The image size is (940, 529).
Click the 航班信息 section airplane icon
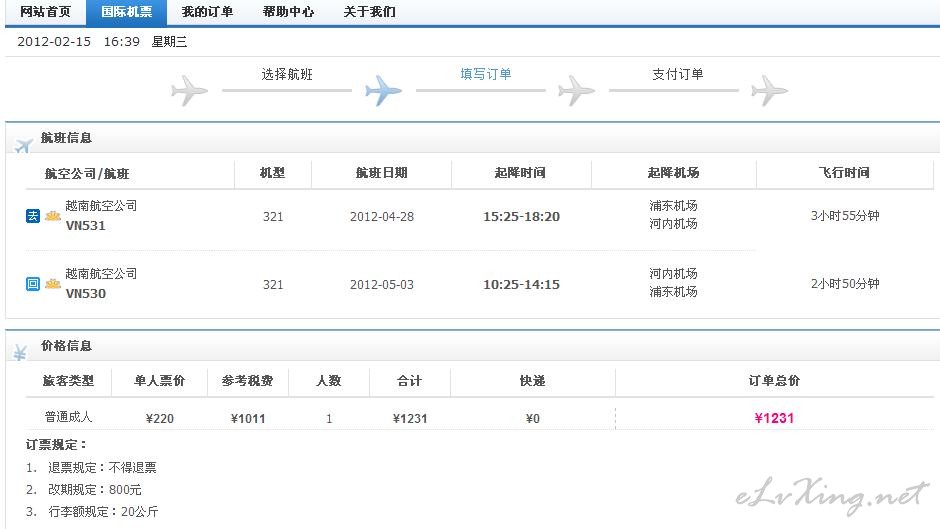(23, 145)
